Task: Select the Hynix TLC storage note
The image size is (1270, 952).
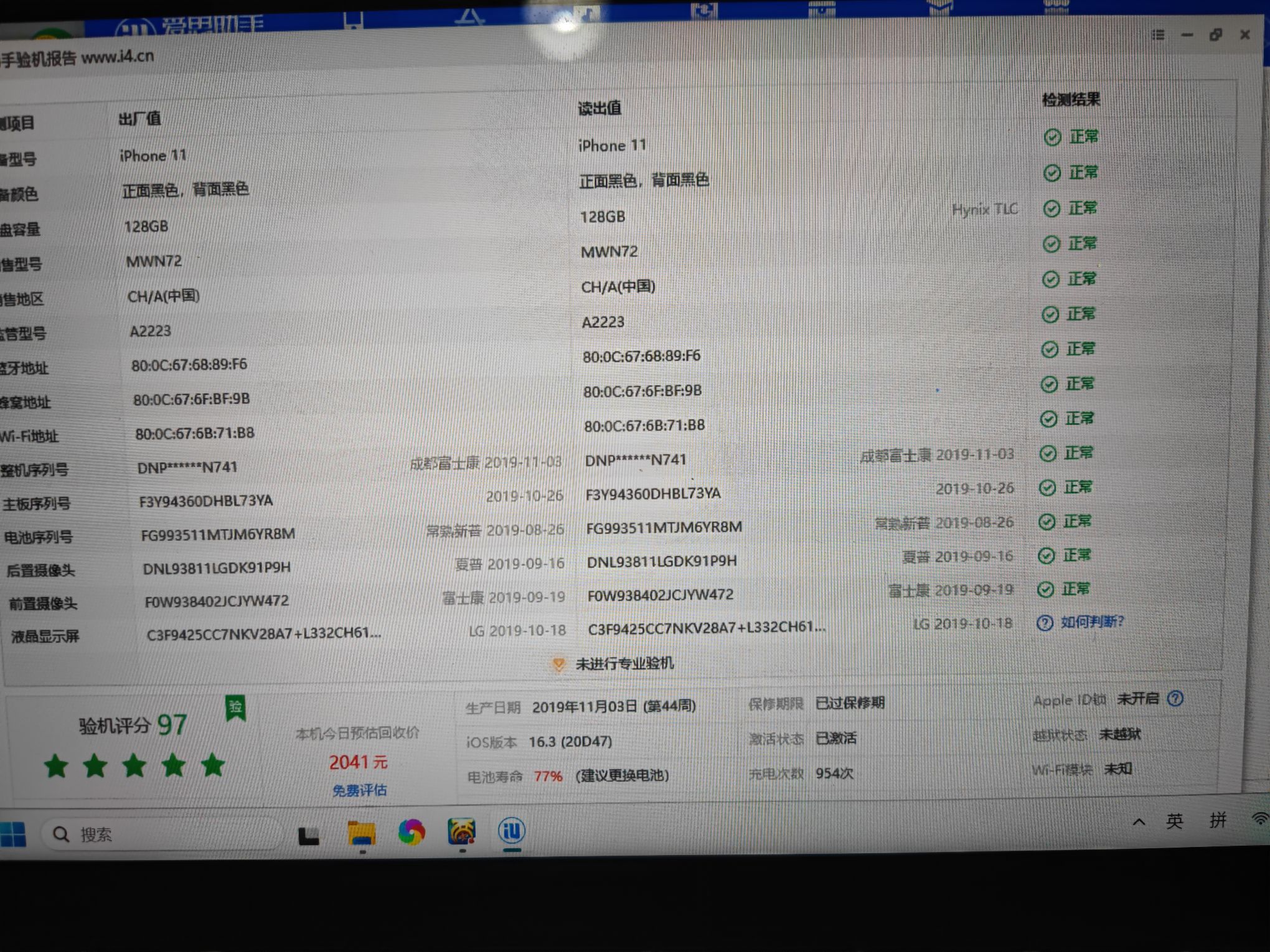Action: click(985, 210)
